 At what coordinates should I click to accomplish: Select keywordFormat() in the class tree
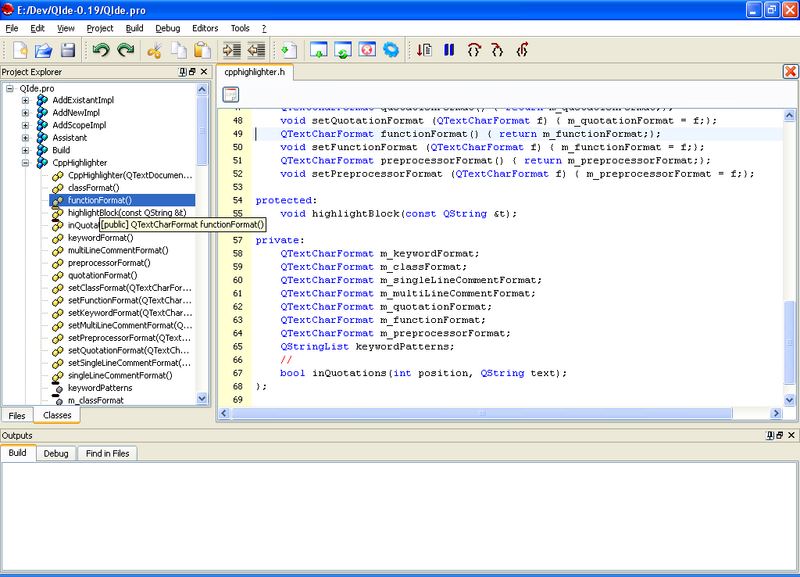(x=99, y=238)
